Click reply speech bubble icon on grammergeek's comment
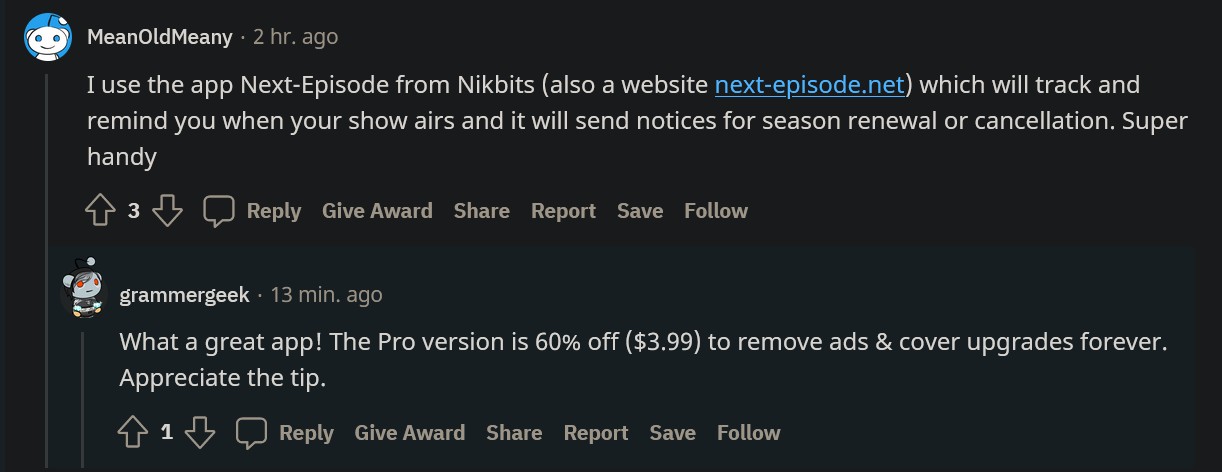Image resolution: width=1222 pixels, height=472 pixels. coord(251,433)
